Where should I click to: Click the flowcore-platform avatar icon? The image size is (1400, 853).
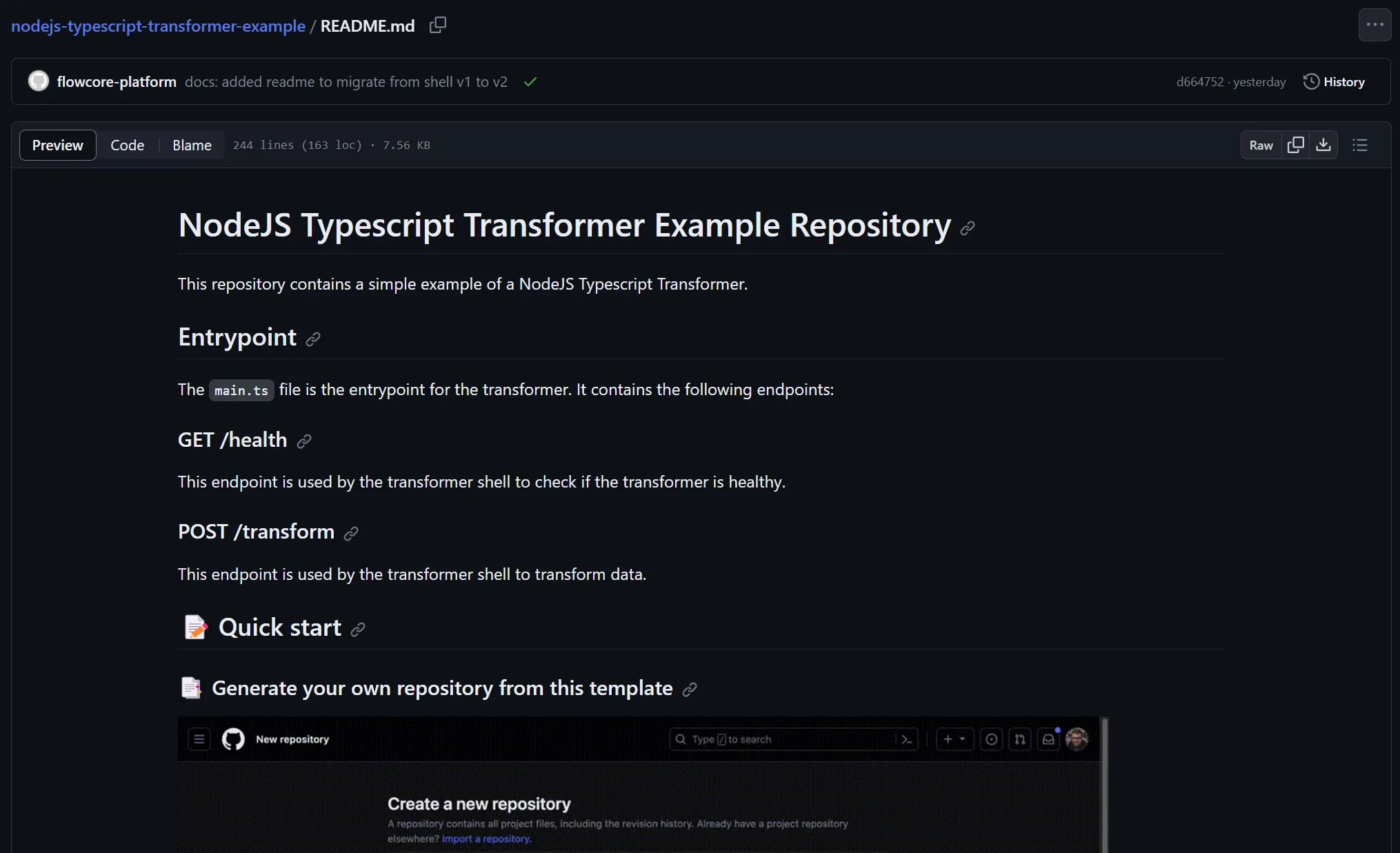point(39,81)
